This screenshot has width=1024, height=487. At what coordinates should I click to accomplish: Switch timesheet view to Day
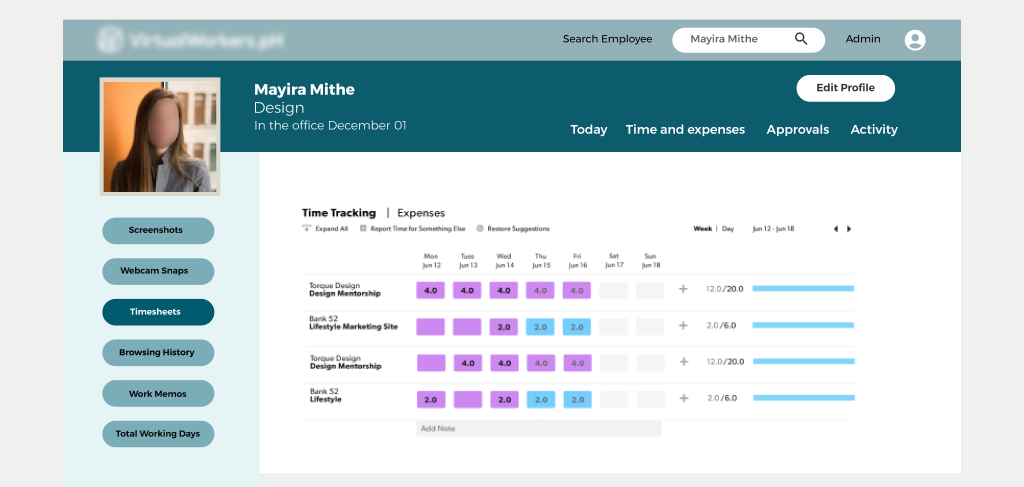coord(728,229)
